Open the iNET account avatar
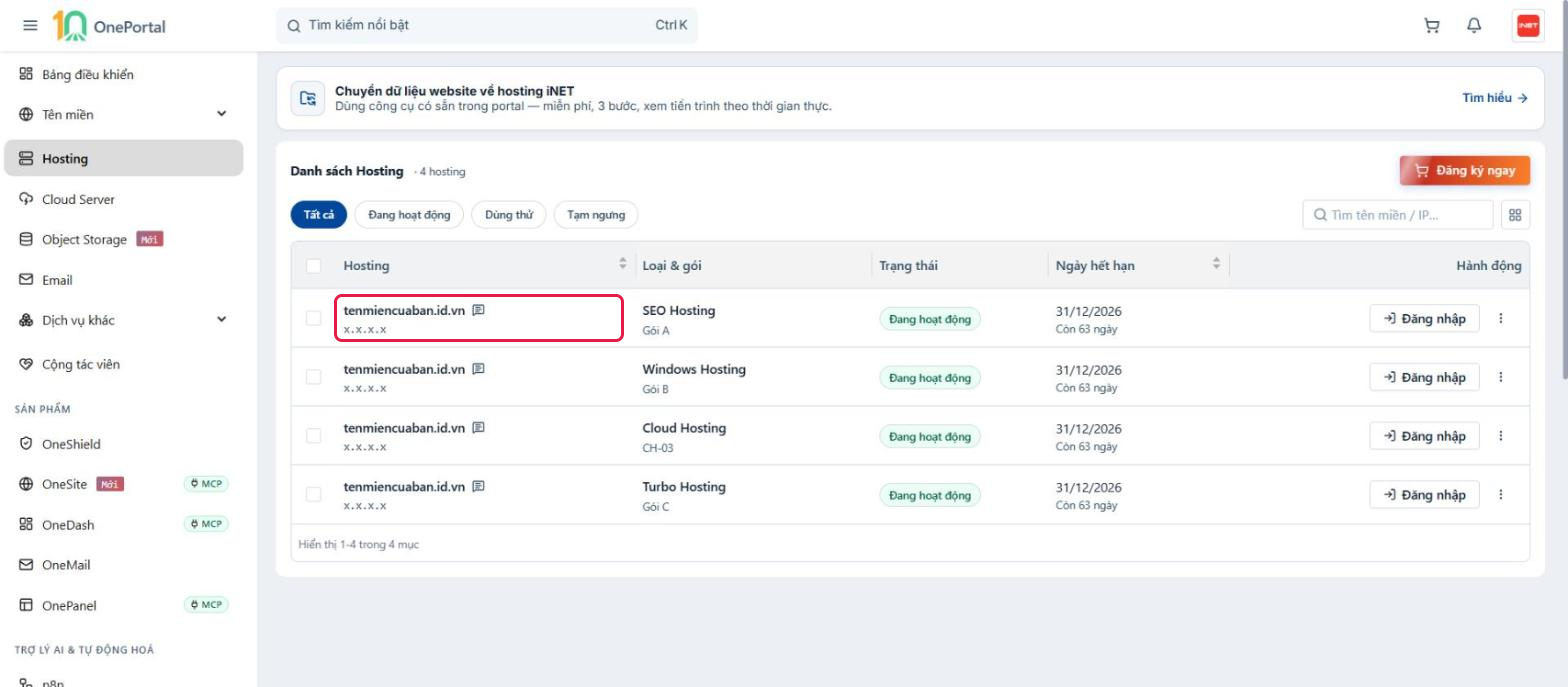The height and width of the screenshot is (687, 1568). coord(1528,26)
